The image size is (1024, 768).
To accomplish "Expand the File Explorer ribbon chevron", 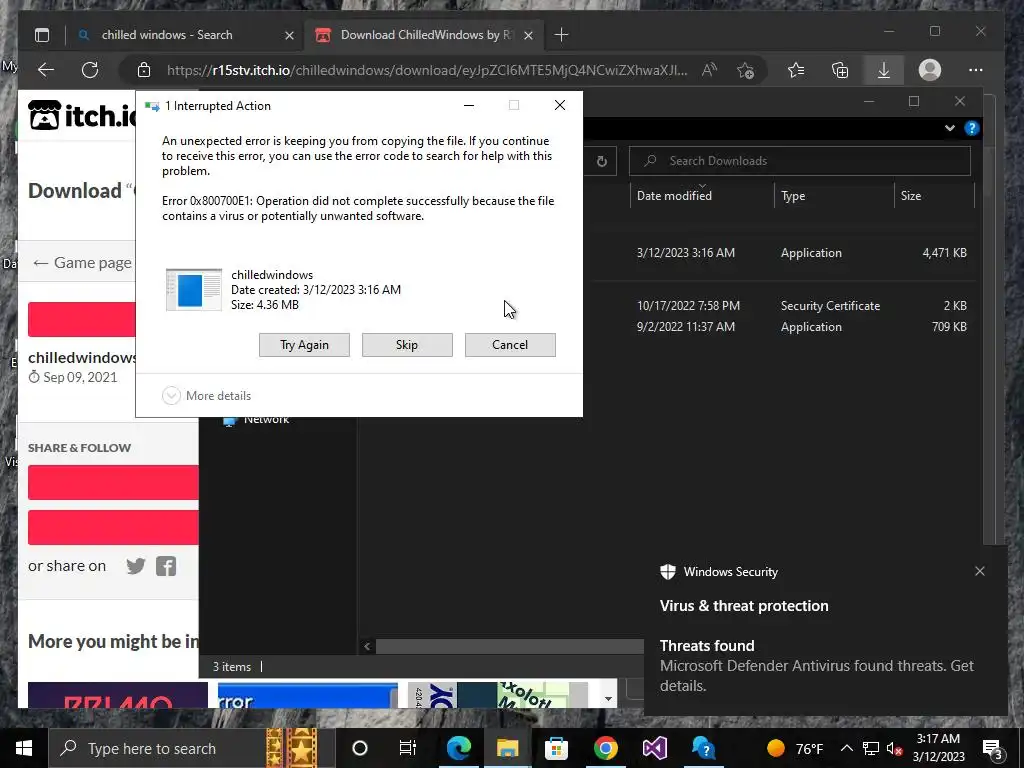I will tap(950, 128).
